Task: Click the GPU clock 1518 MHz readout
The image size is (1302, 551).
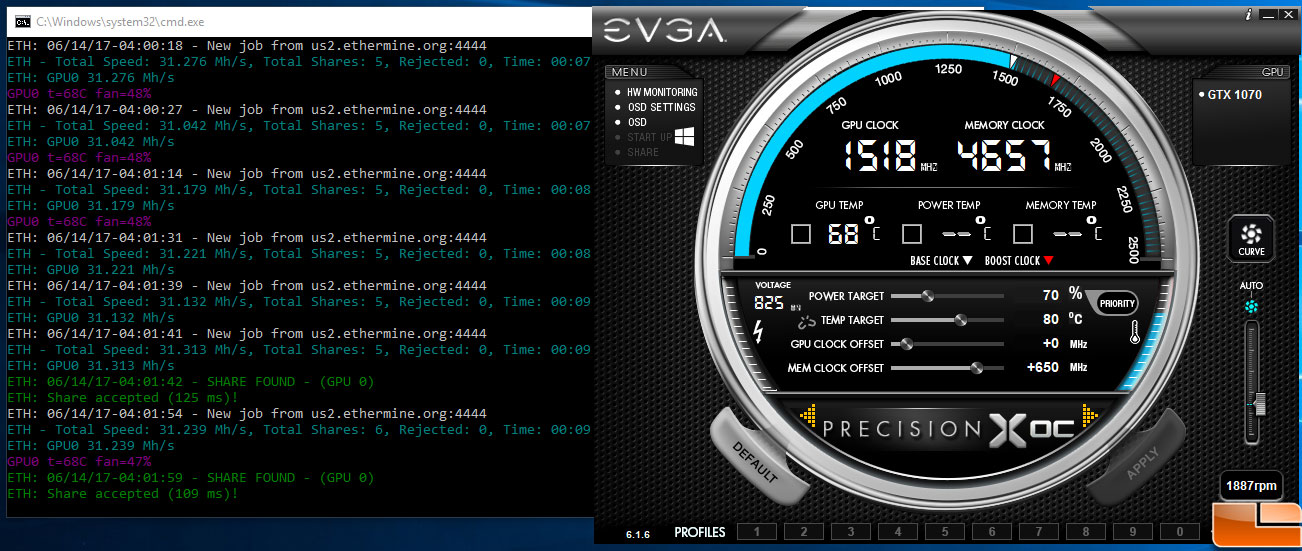Action: coord(880,157)
